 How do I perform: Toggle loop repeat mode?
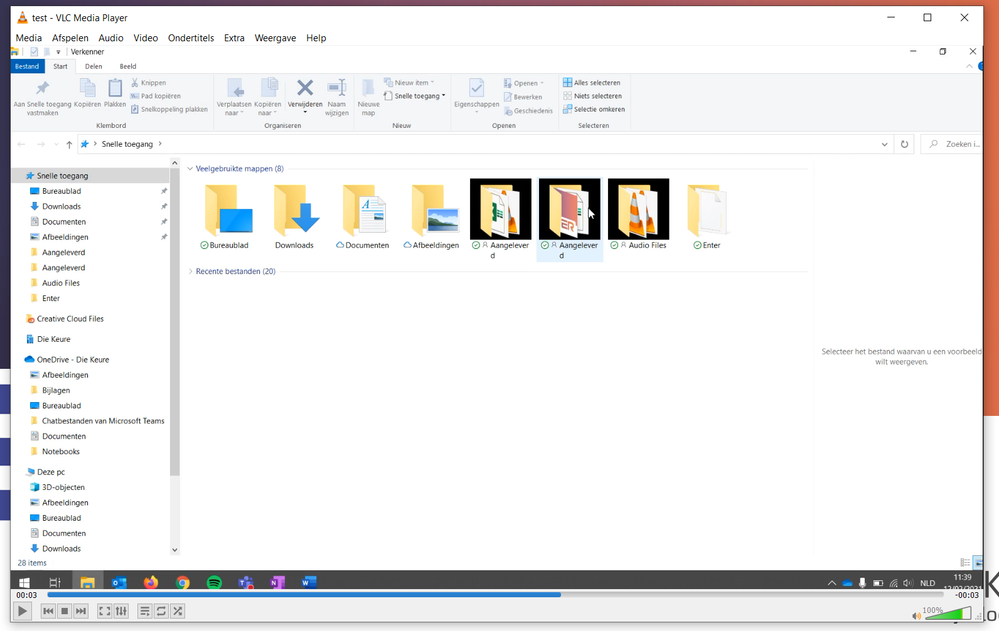161,611
